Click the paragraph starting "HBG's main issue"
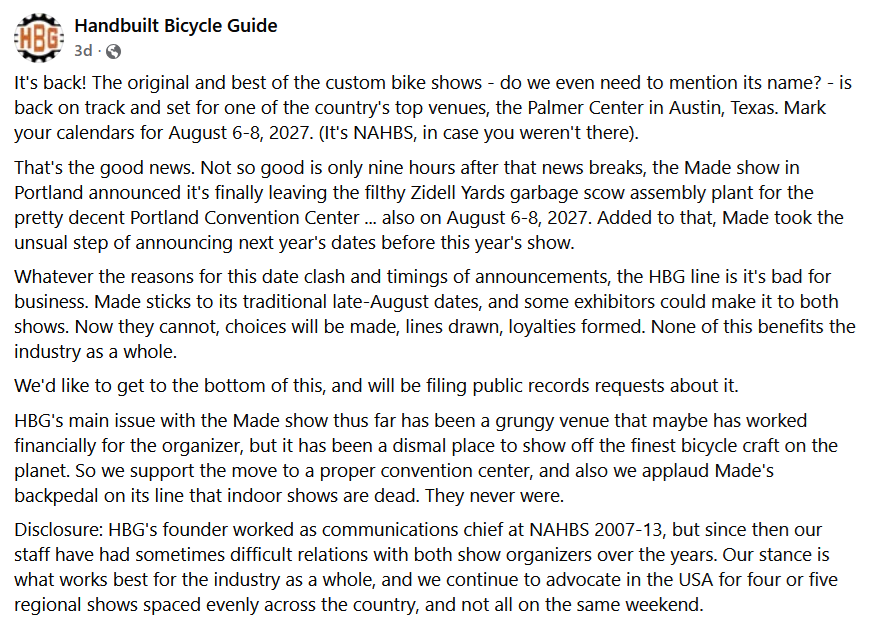870x626 pixels. 426,458
